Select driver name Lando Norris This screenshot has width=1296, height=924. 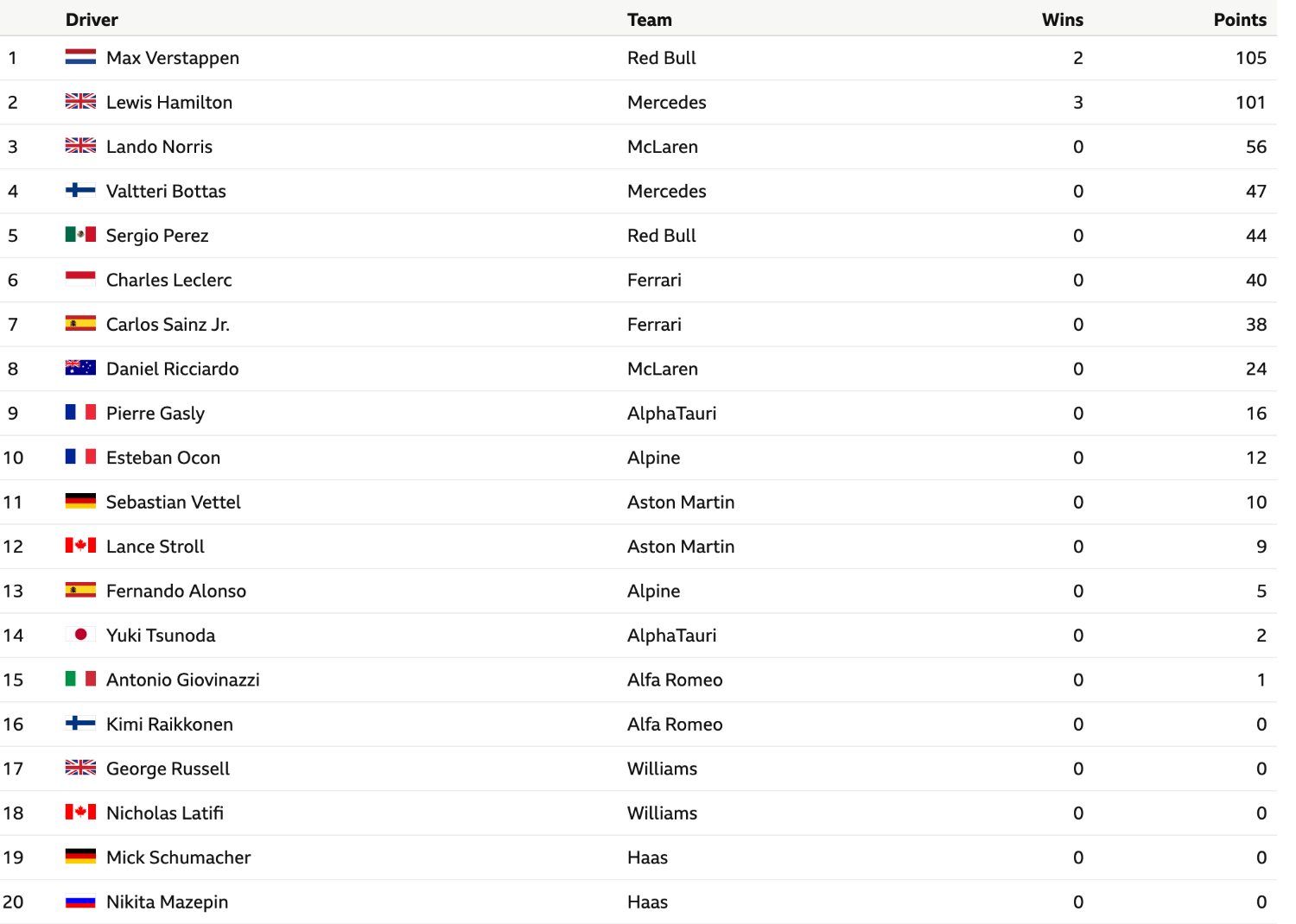[x=159, y=147]
